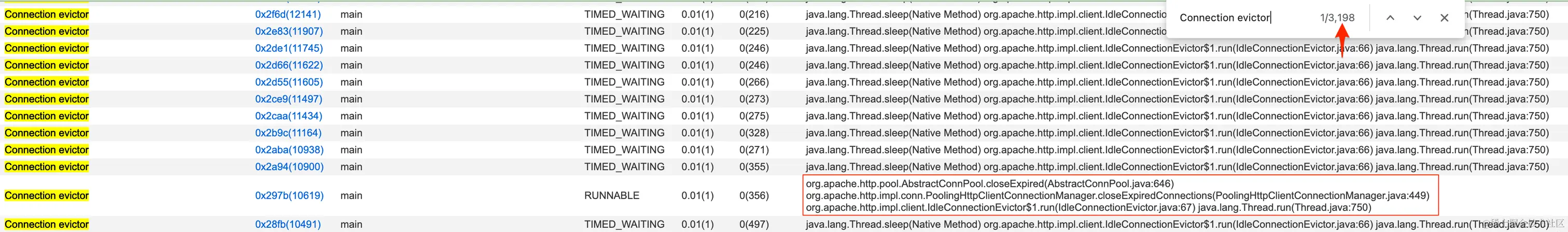Click the 0(273) value cell
Image resolution: width=1568 pixels, height=232 pixels.
(x=754, y=99)
